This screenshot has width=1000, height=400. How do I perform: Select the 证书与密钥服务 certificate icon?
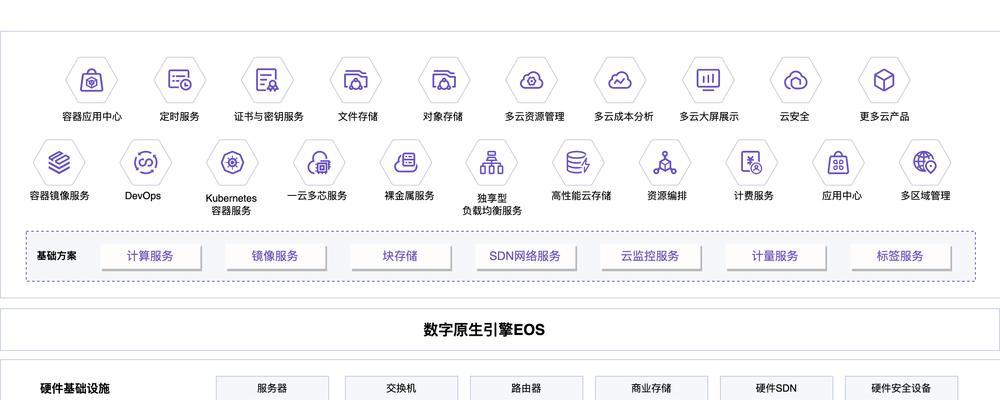point(267,80)
